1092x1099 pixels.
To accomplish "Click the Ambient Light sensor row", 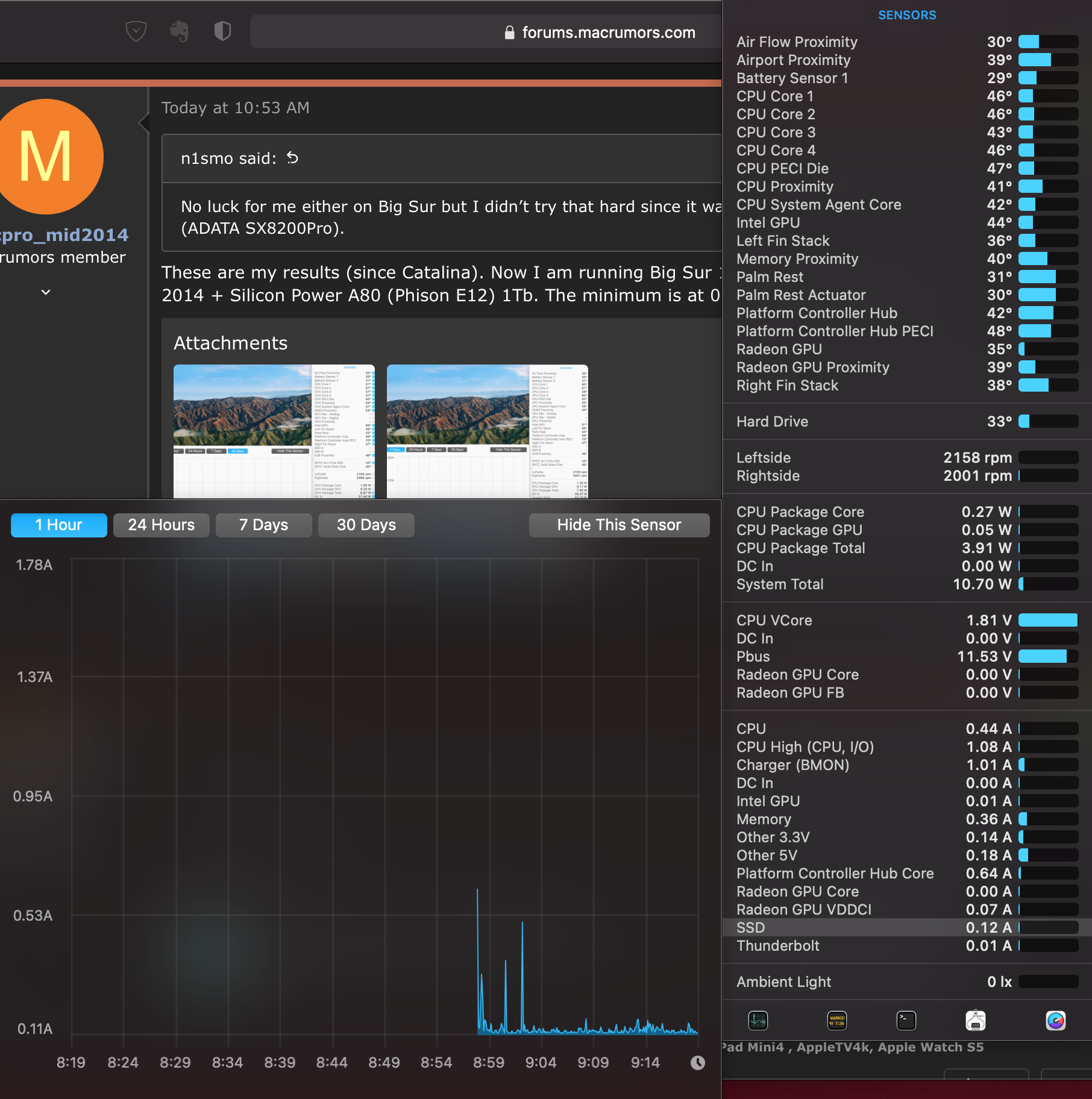I will [907, 982].
